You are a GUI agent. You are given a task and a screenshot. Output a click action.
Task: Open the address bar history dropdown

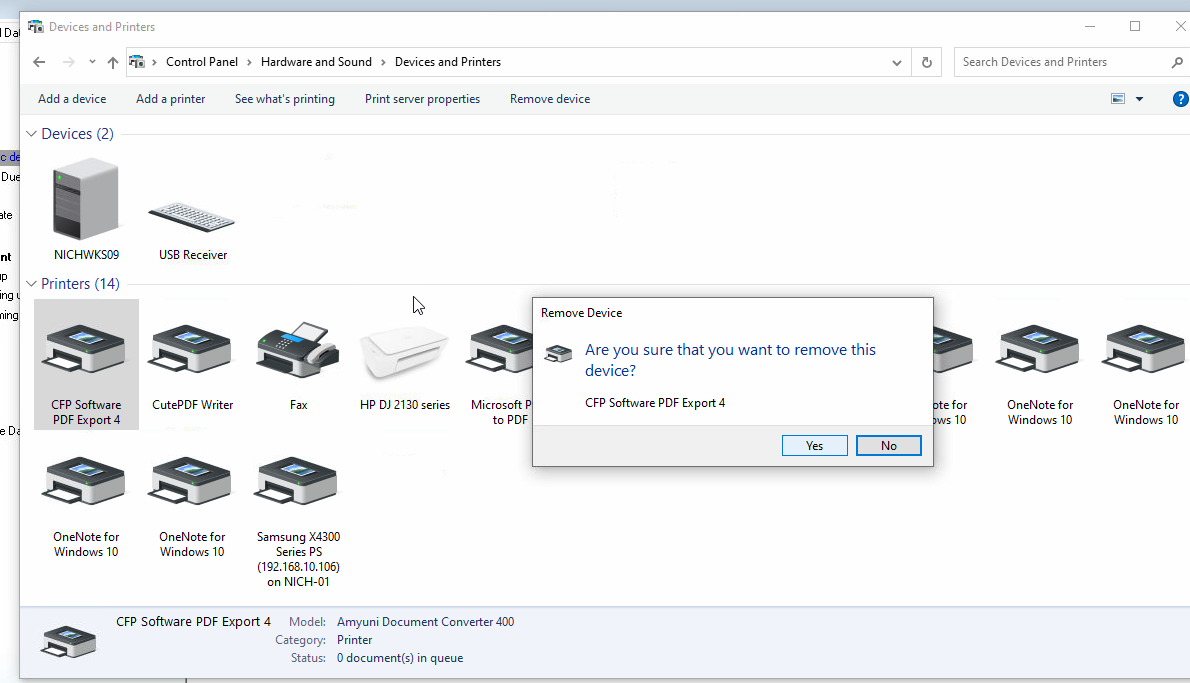pos(897,62)
